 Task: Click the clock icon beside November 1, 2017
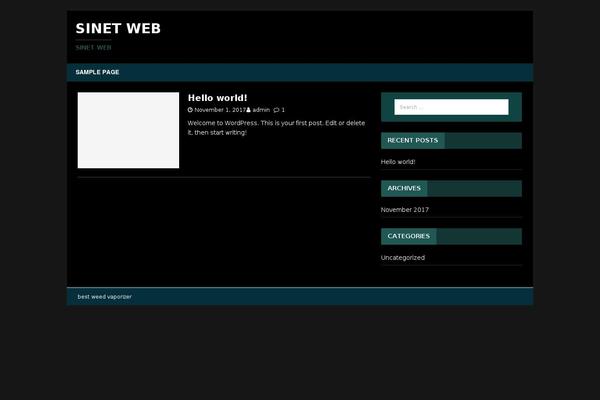(190, 110)
